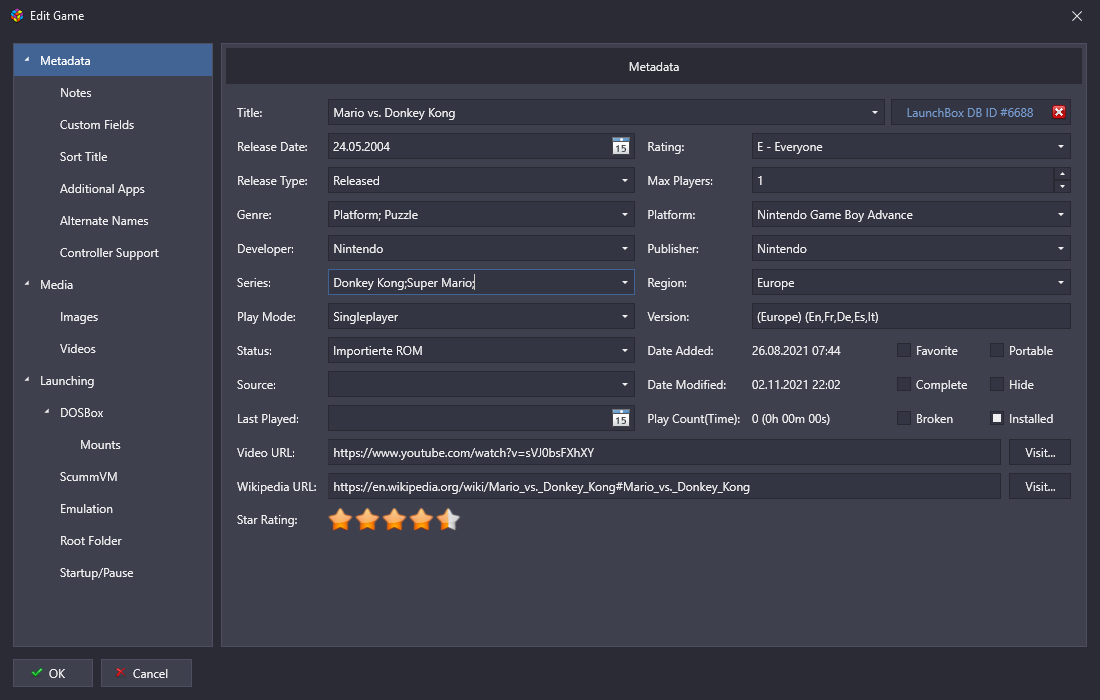
Task: Collapse the Metadata tree section
Action: click(27, 60)
